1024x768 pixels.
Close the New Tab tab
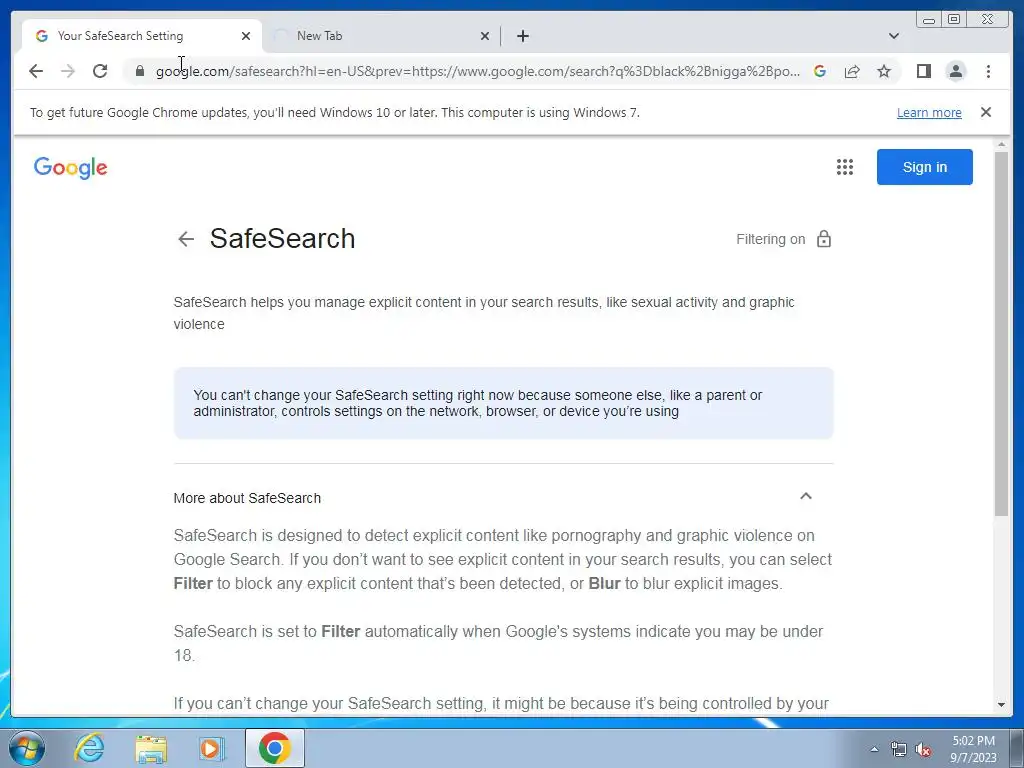pos(485,36)
